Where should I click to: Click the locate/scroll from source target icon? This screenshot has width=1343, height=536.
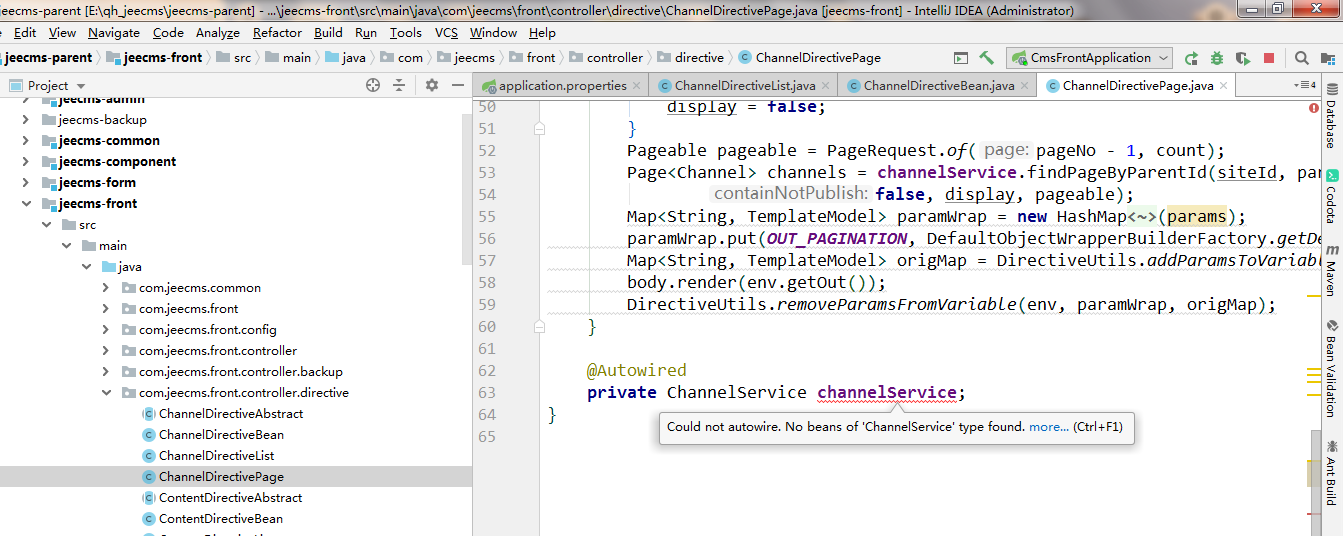pos(373,85)
